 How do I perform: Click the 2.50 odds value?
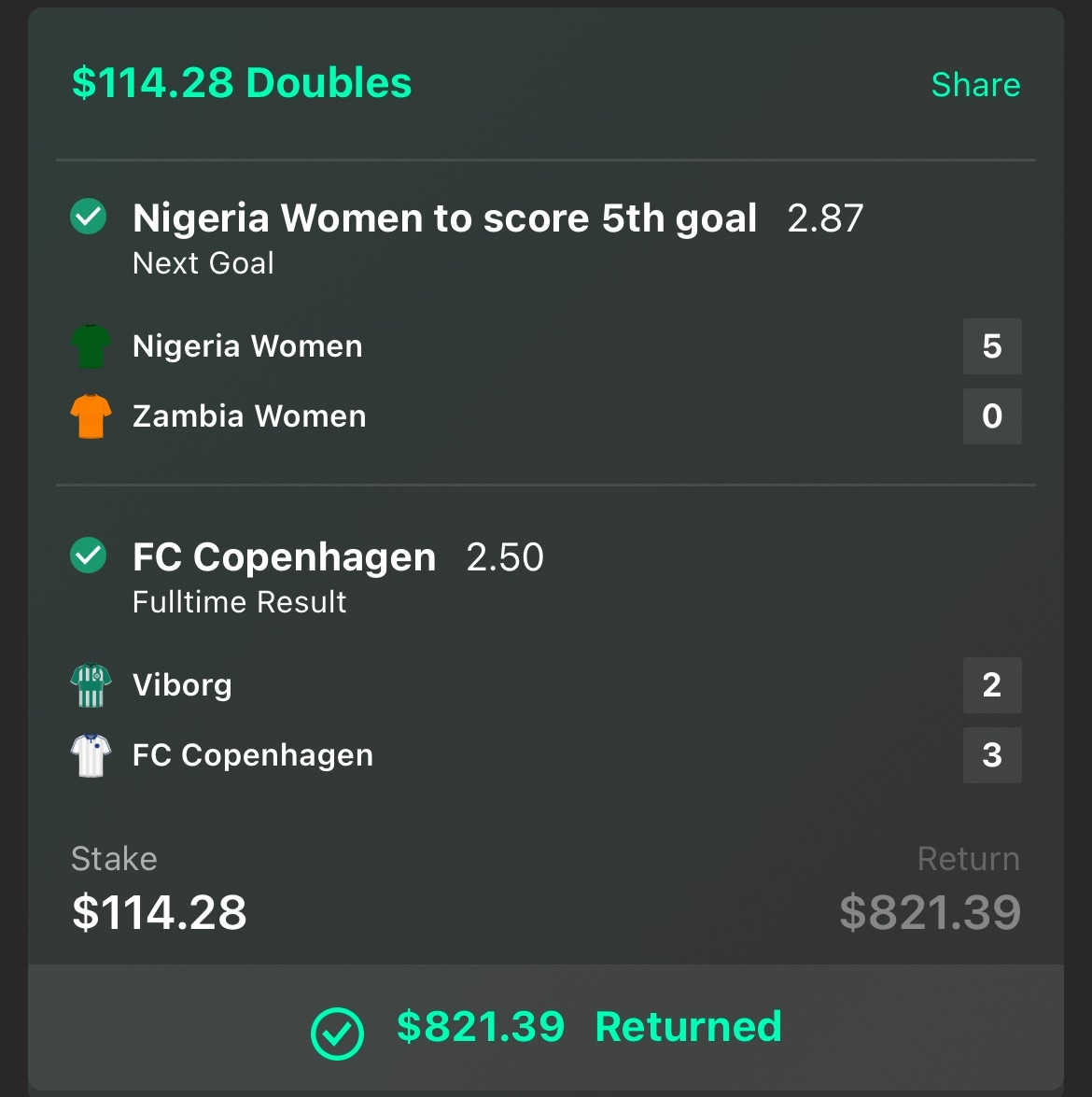(x=505, y=556)
